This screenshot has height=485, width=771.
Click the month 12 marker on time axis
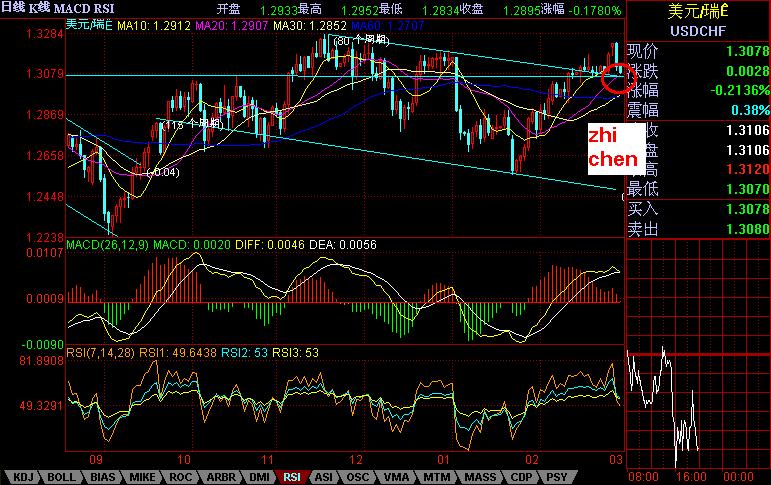click(356, 460)
